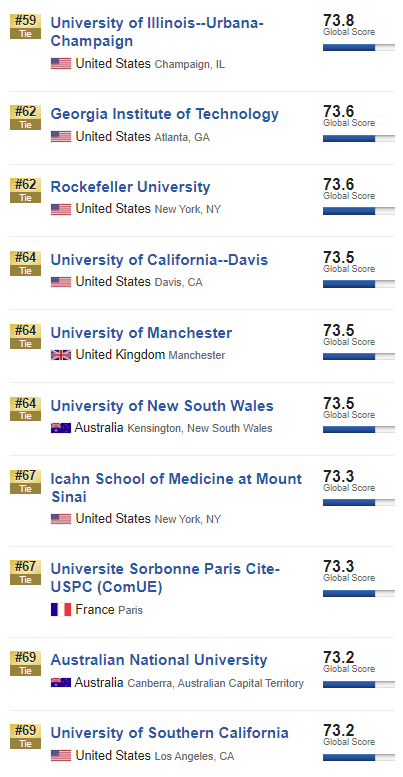The height and width of the screenshot is (777, 403).
Task: Click score bar for University of Manchester
Action: click(x=359, y=356)
